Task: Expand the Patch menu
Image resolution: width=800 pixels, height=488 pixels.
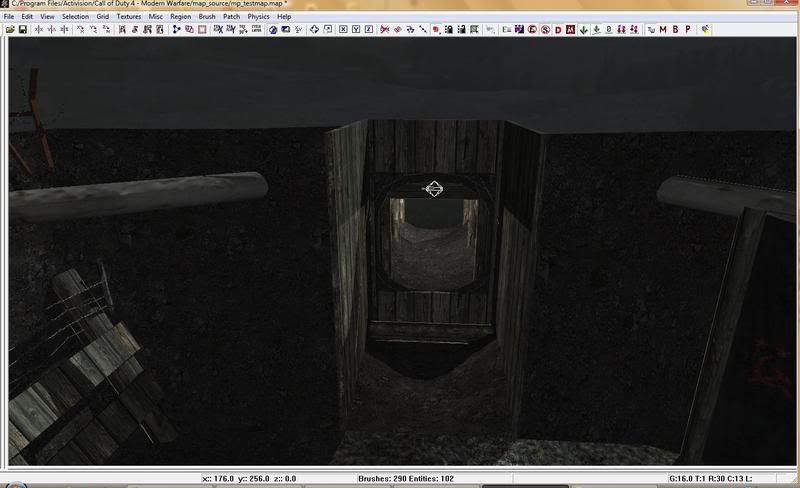Action: pyautogui.click(x=231, y=17)
